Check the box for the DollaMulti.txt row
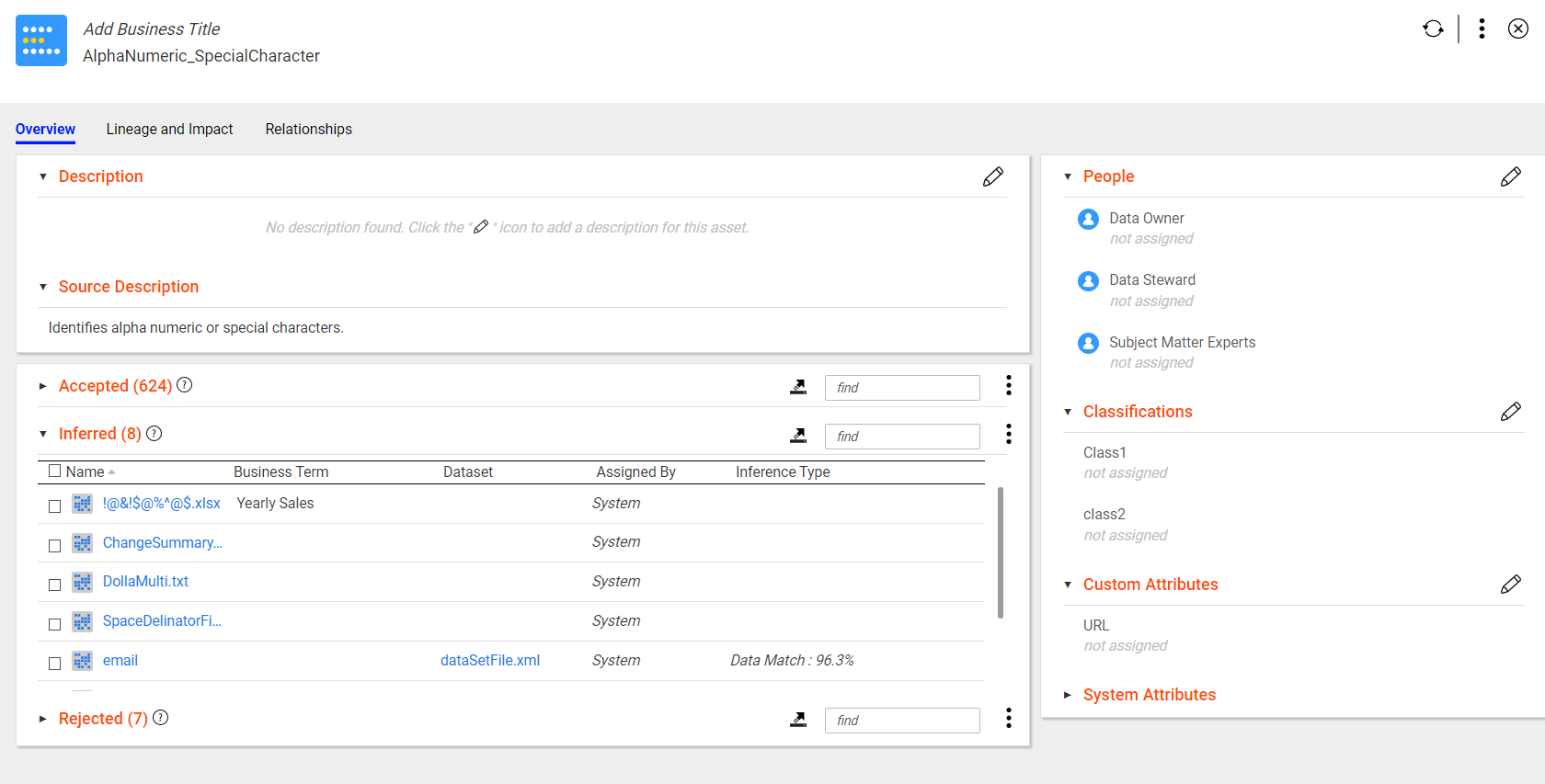1545x784 pixels. 55,585
